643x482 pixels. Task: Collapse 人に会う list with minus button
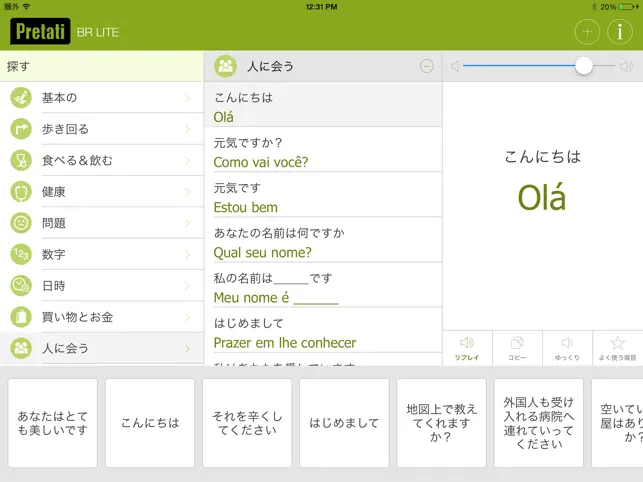click(427, 66)
